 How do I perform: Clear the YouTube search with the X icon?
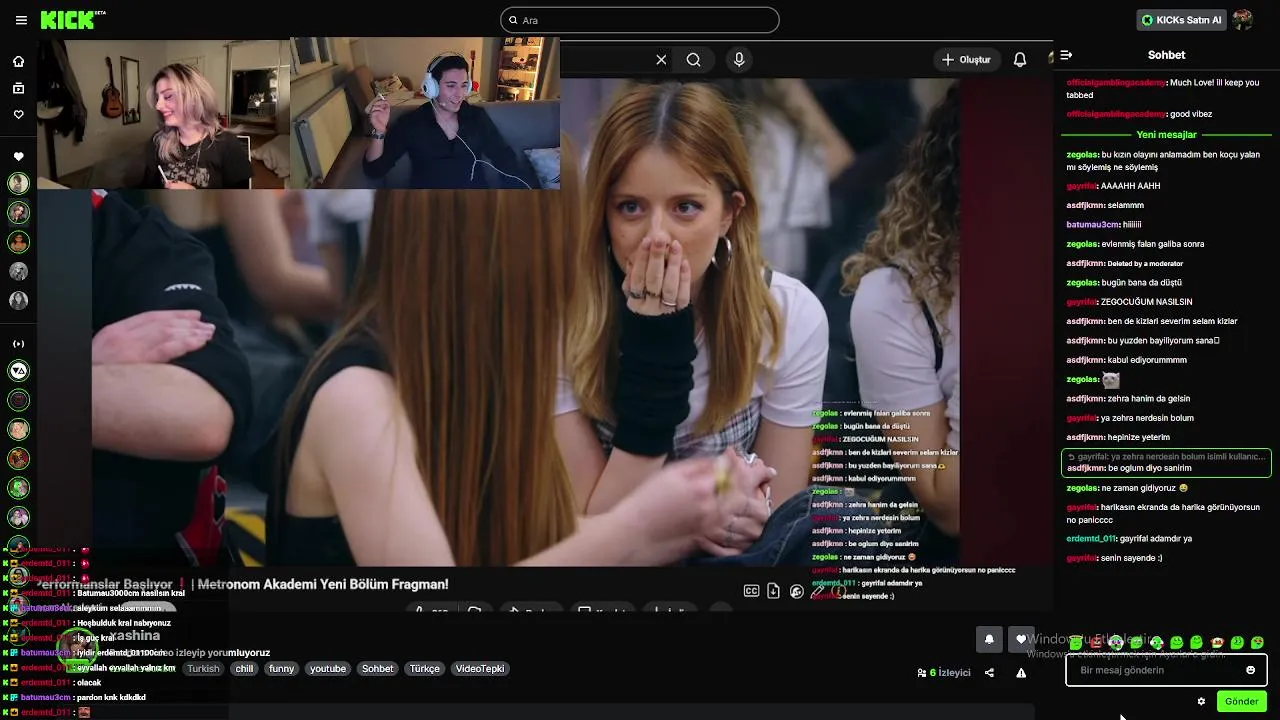[x=661, y=60]
